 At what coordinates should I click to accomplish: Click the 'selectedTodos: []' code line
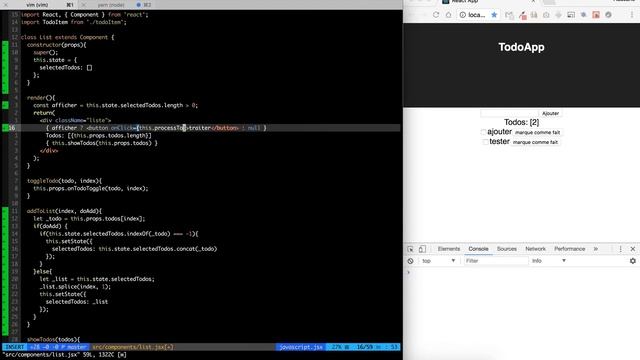point(66,68)
